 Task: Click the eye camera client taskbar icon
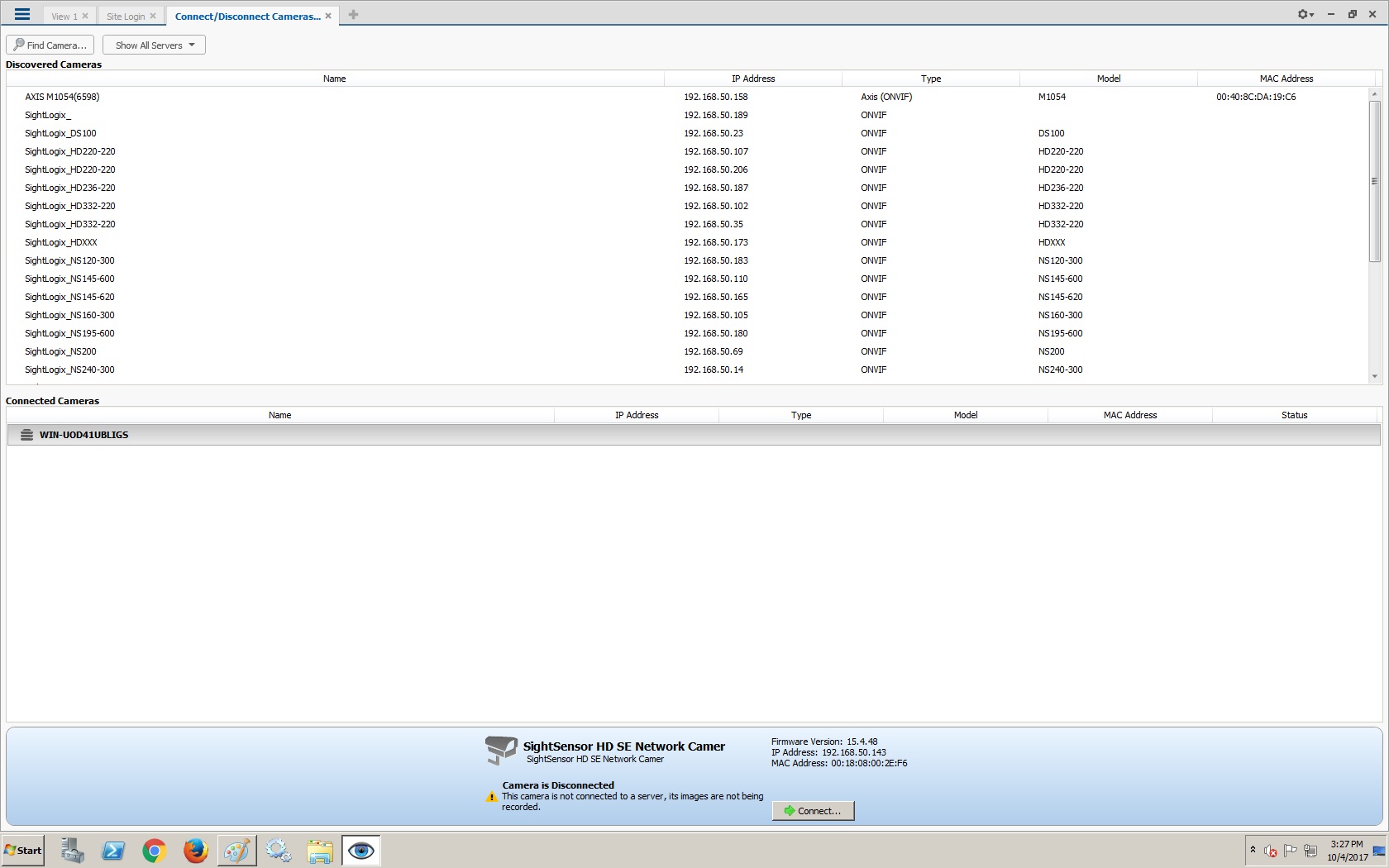point(361,851)
